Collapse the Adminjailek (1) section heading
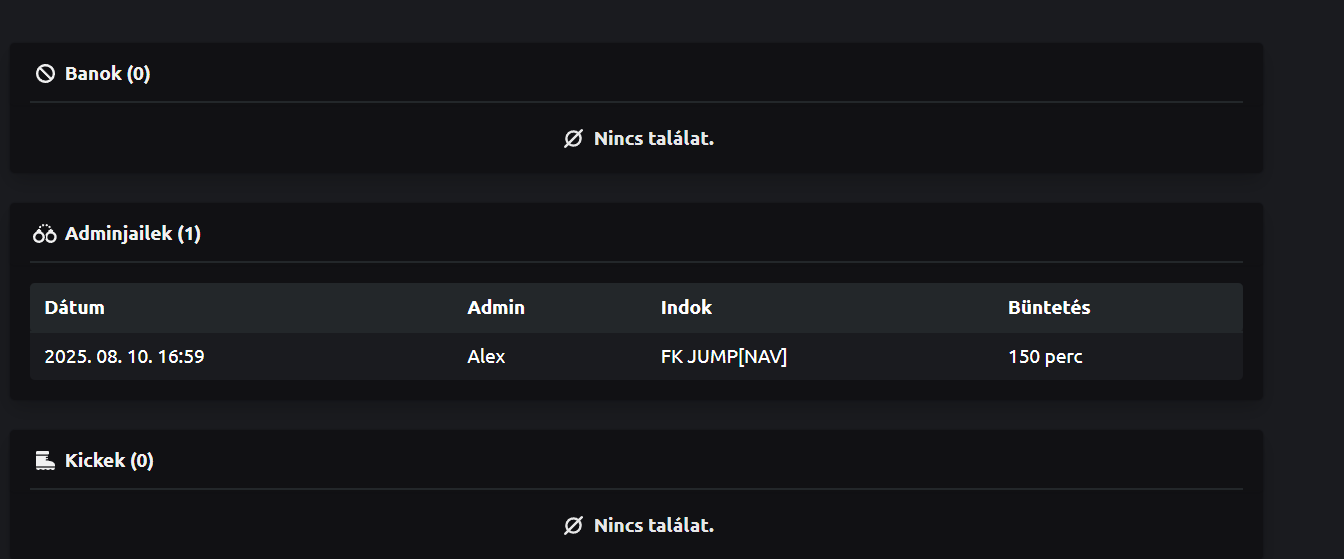1344x559 pixels. point(132,234)
